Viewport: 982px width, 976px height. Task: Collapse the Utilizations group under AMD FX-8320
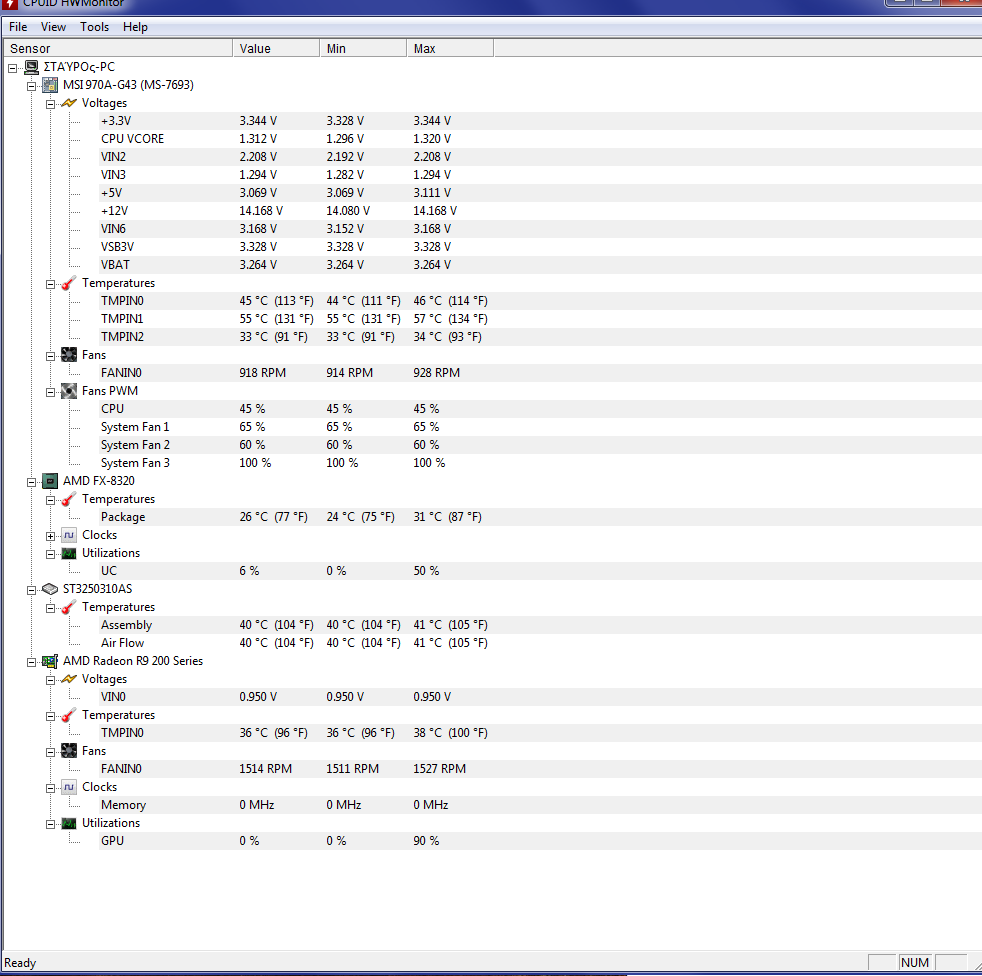[50, 554]
